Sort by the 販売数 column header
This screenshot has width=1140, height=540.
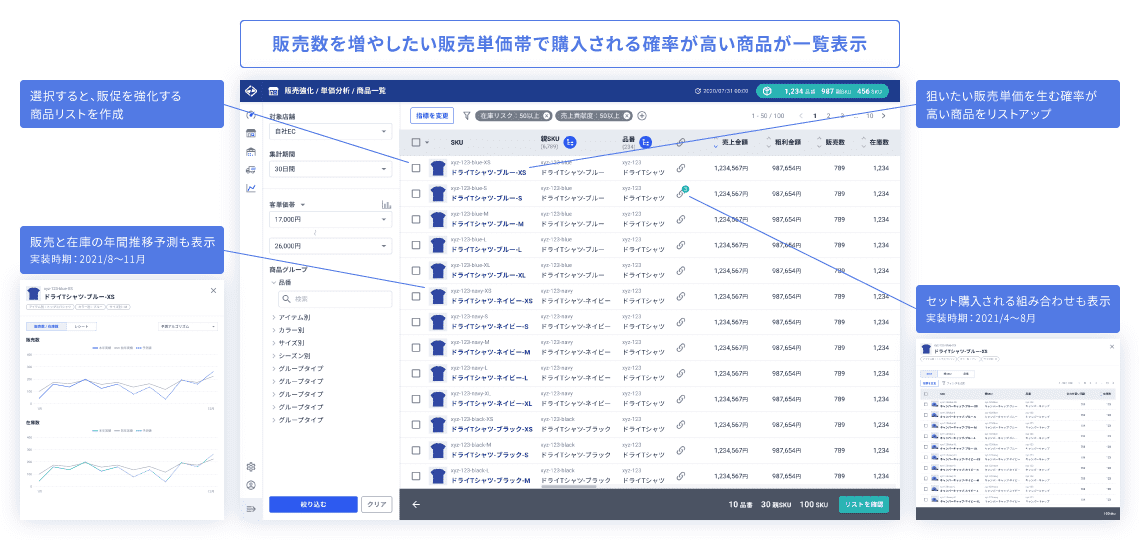(x=834, y=142)
